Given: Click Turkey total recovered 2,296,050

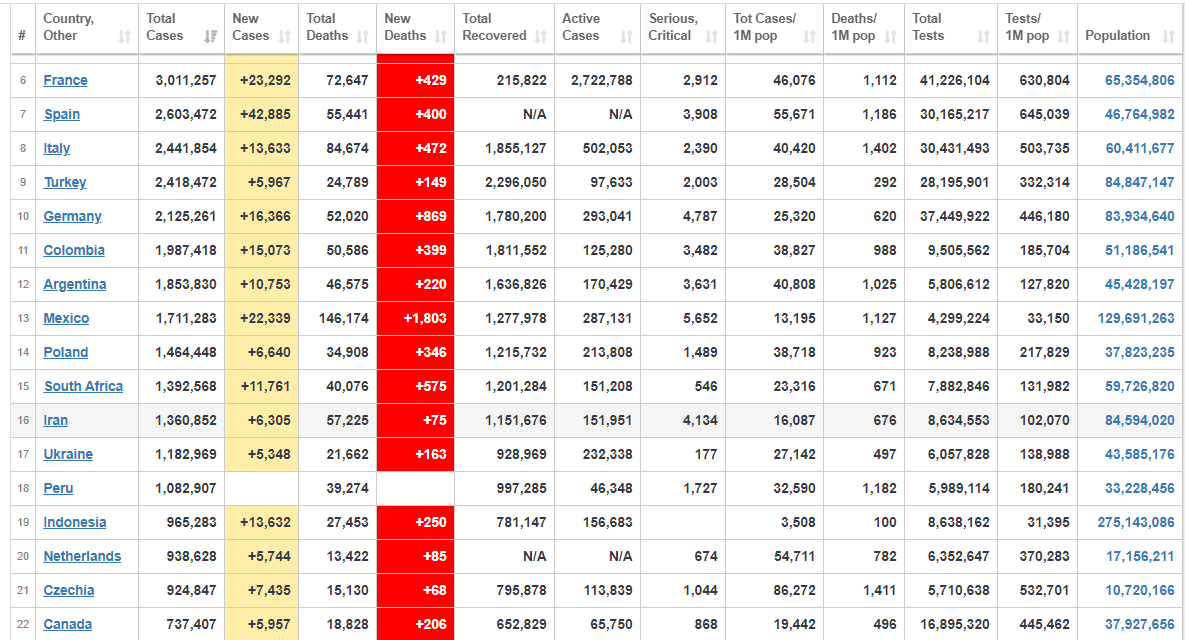Looking at the screenshot, I should click(x=515, y=182).
